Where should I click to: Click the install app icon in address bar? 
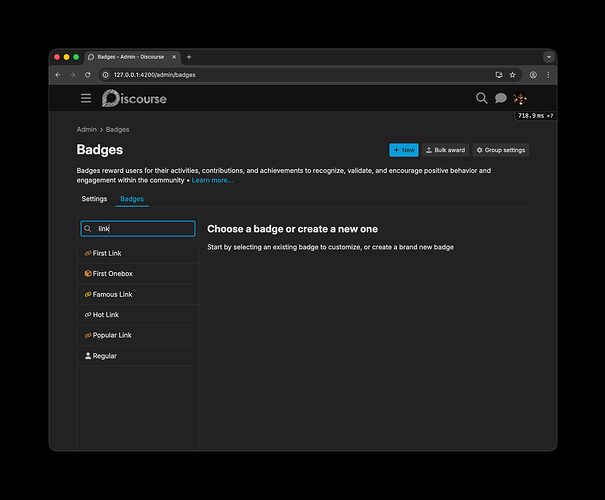pos(499,75)
